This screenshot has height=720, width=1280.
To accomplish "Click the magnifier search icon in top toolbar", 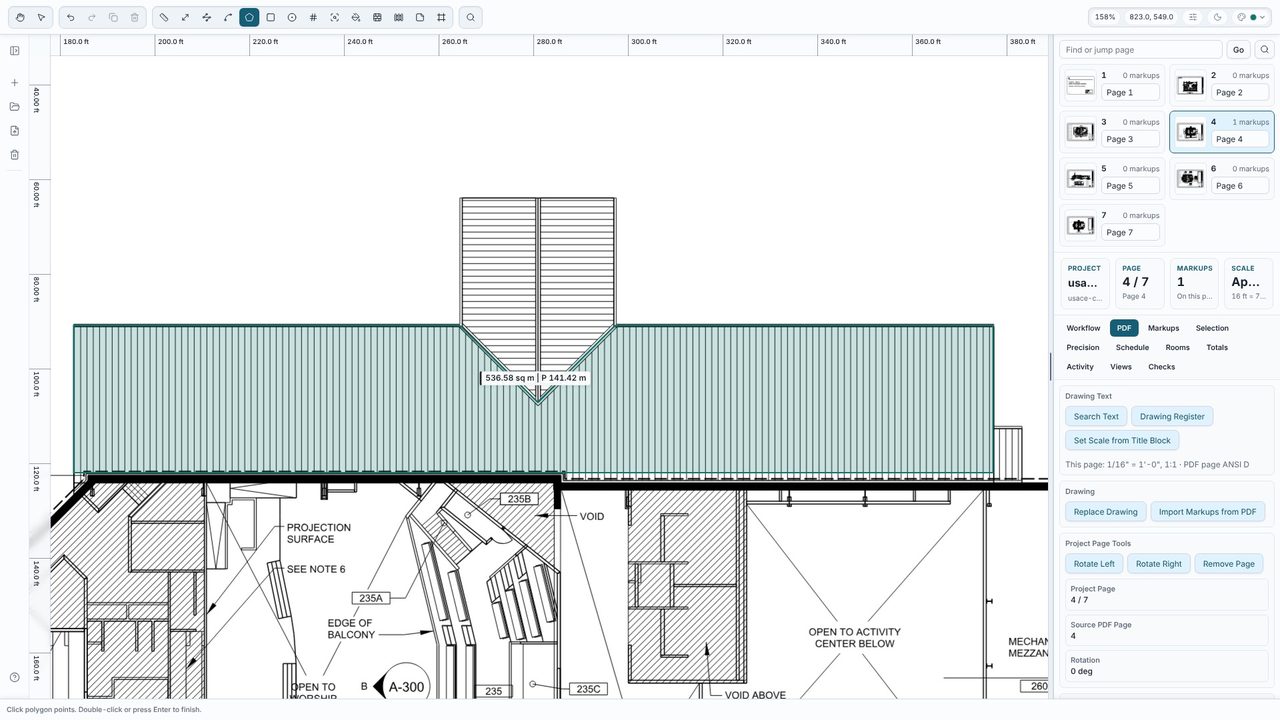I will [471, 17].
